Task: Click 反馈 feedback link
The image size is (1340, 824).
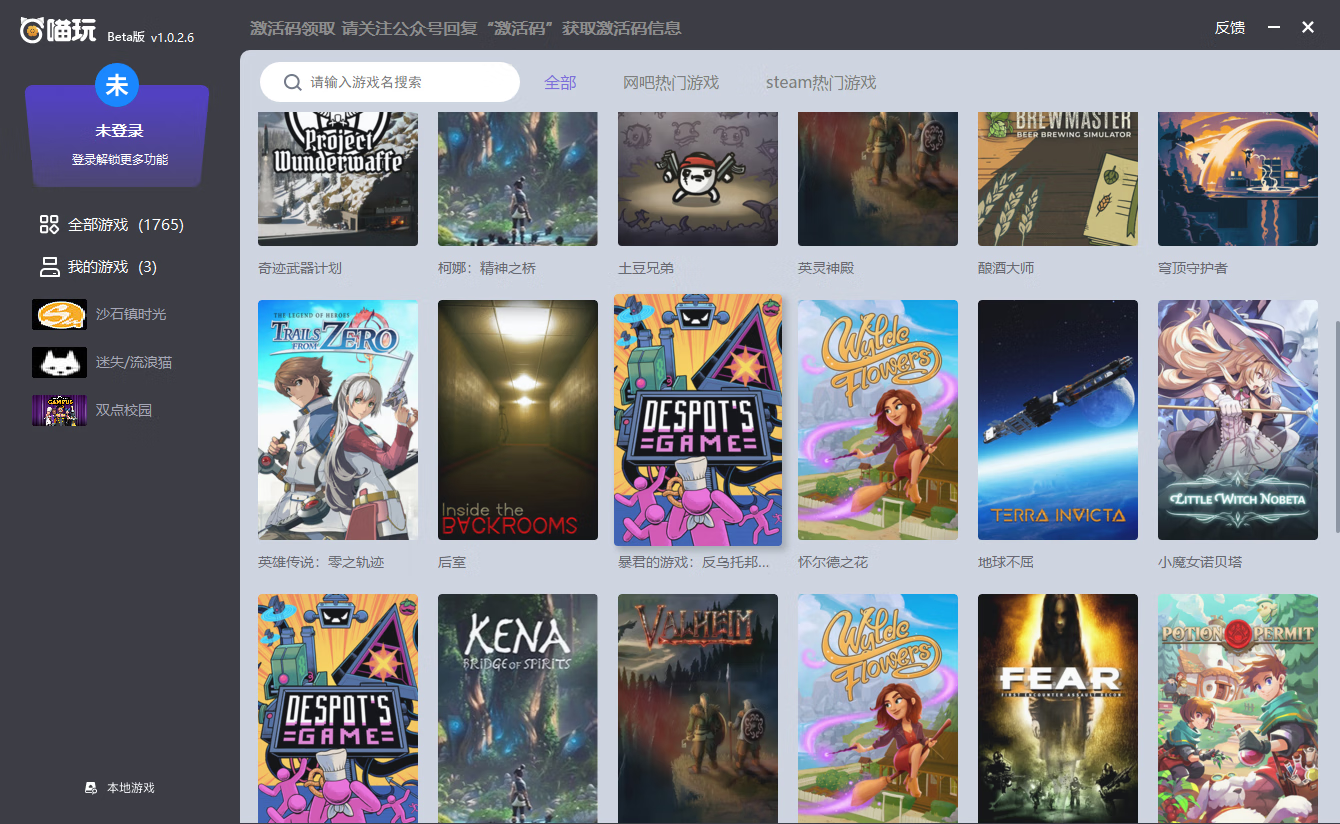Action: (1230, 28)
